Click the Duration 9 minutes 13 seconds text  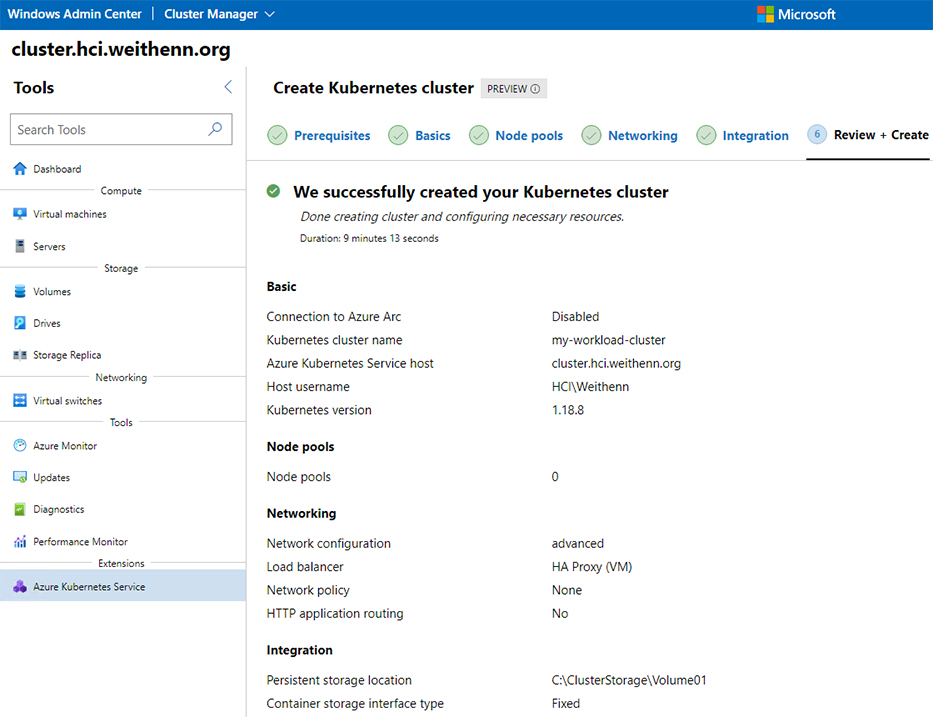(x=369, y=238)
